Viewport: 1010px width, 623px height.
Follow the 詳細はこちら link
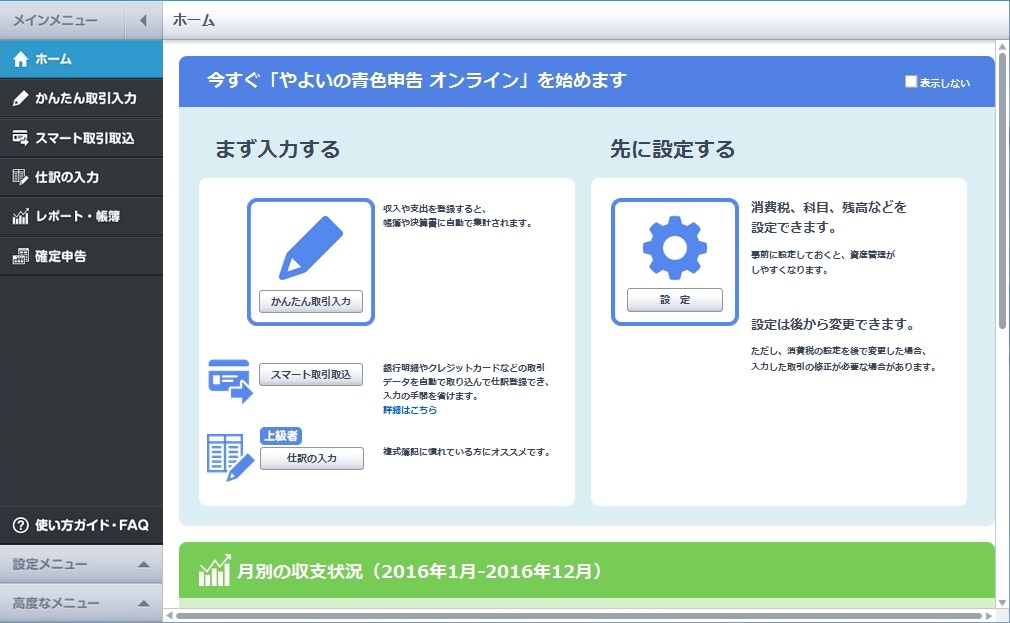point(410,410)
